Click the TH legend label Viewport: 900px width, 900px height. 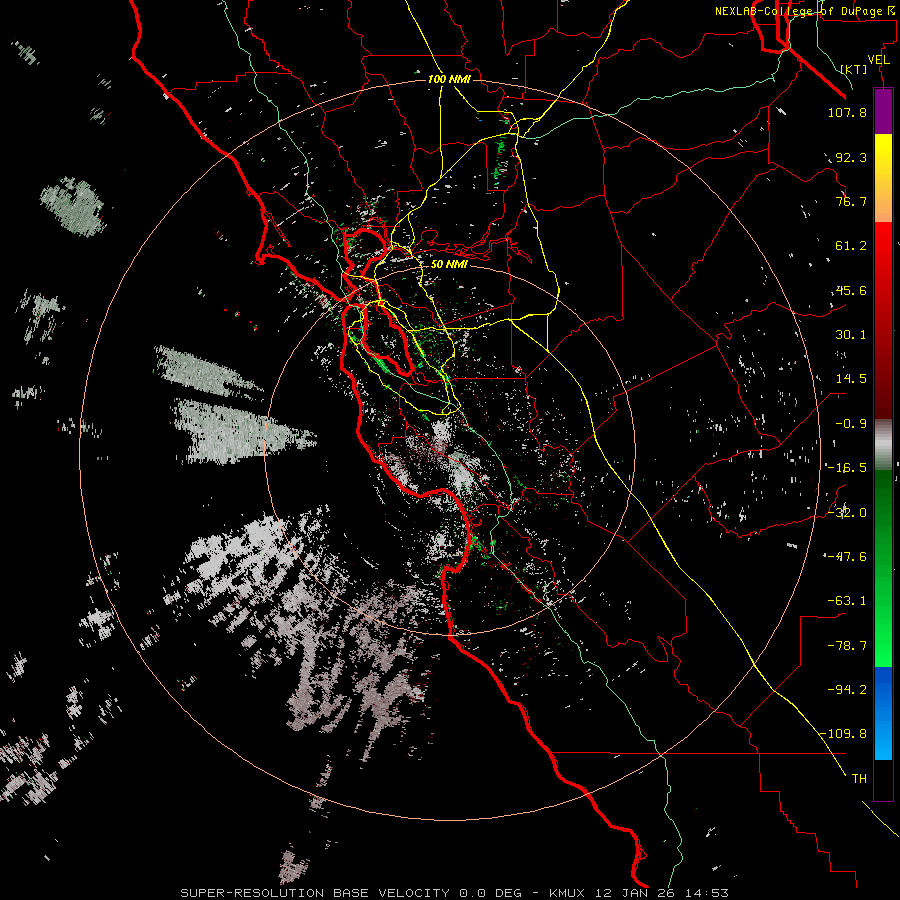pos(859,779)
